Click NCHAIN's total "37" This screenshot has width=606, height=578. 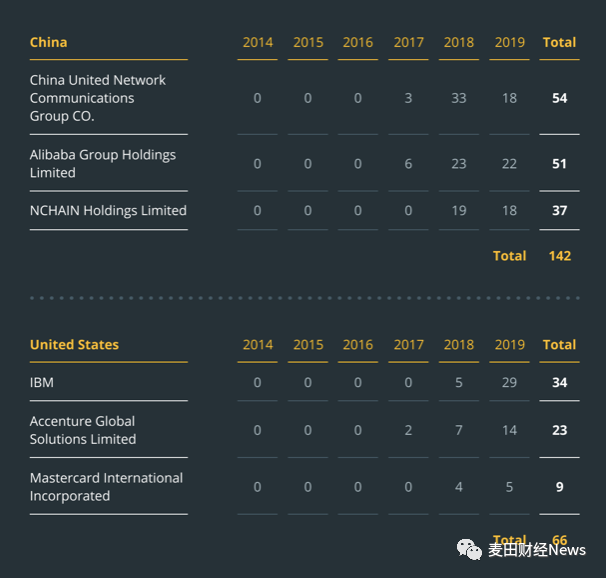559,211
